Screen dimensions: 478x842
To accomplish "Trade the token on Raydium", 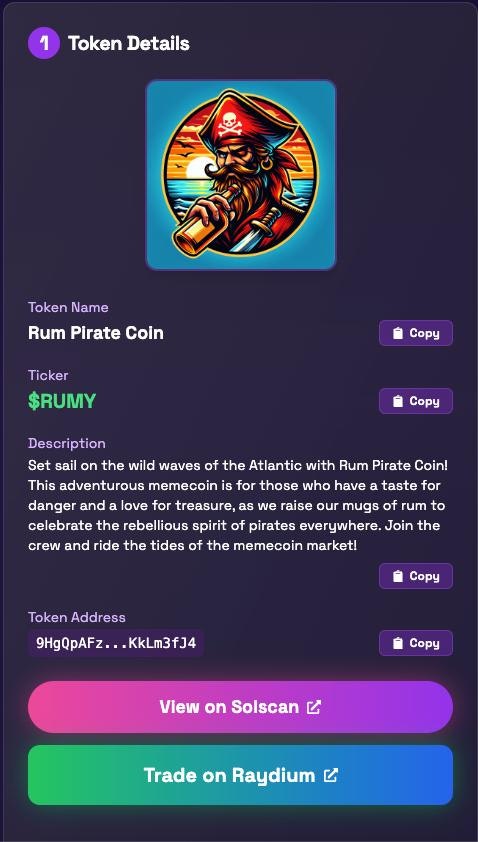I will [240, 775].
